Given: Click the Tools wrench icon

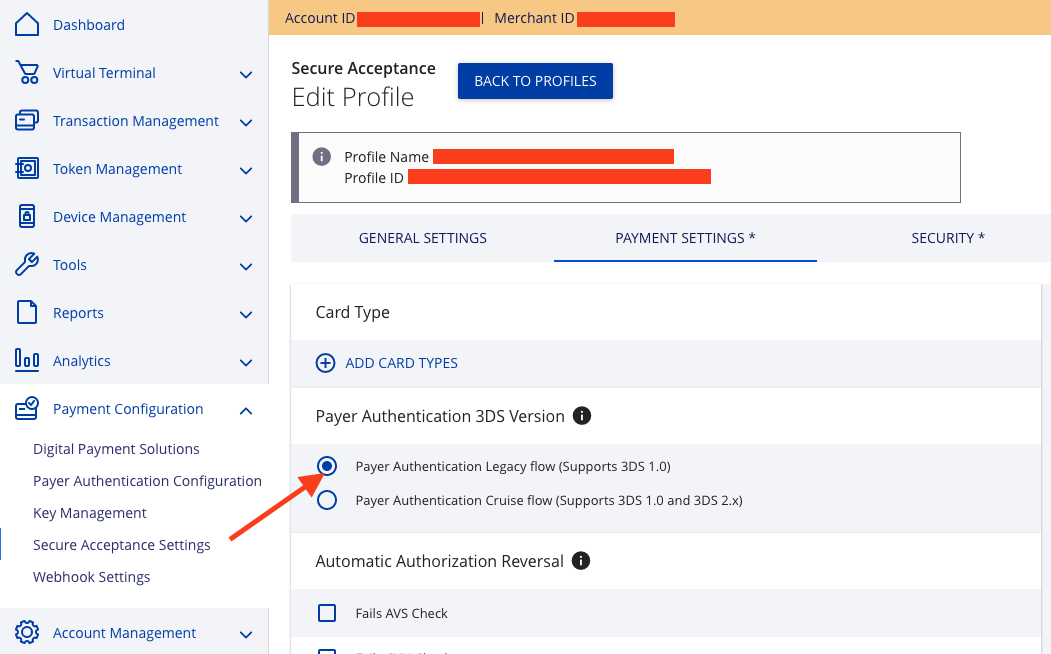Looking at the screenshot, I should (x=27, y=264).
